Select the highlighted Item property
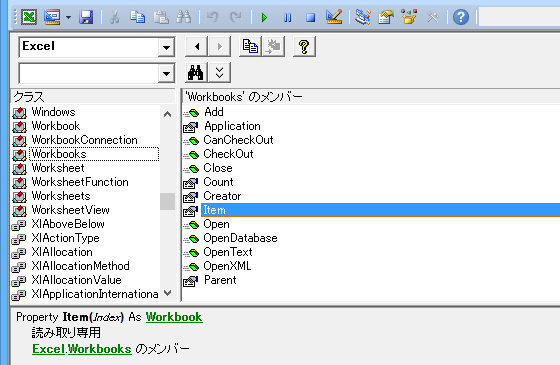This screenshot has height=365, width=560. click(x=380, y=210)
